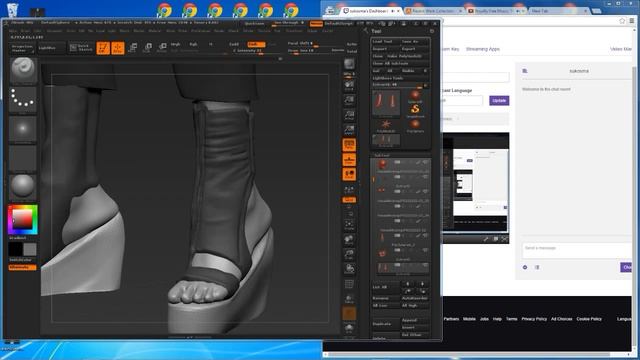
Task: Pick a color in the color picker square
Action: (x=22, y=219)
